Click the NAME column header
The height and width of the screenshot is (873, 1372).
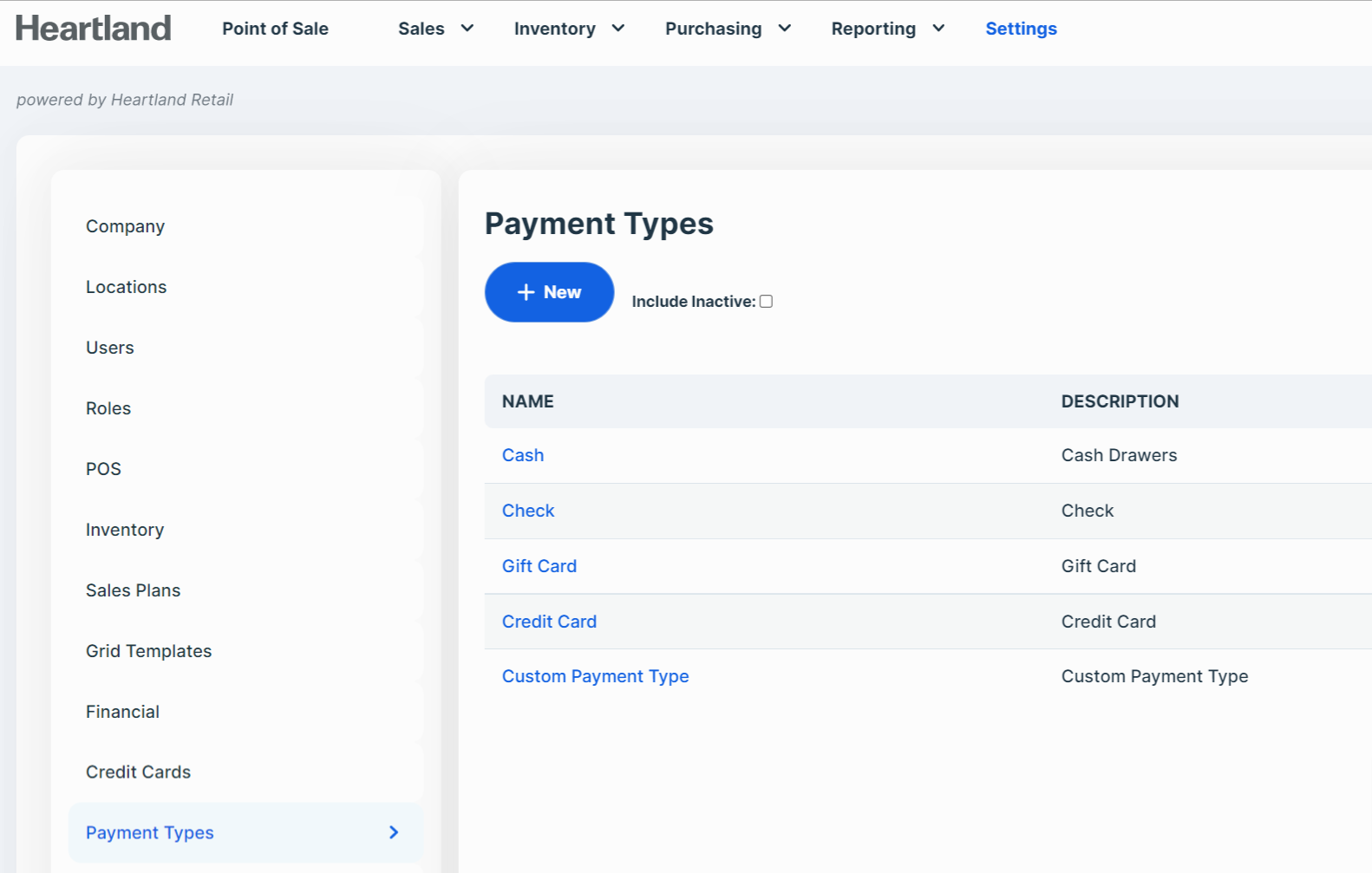[x=528, y=401]
